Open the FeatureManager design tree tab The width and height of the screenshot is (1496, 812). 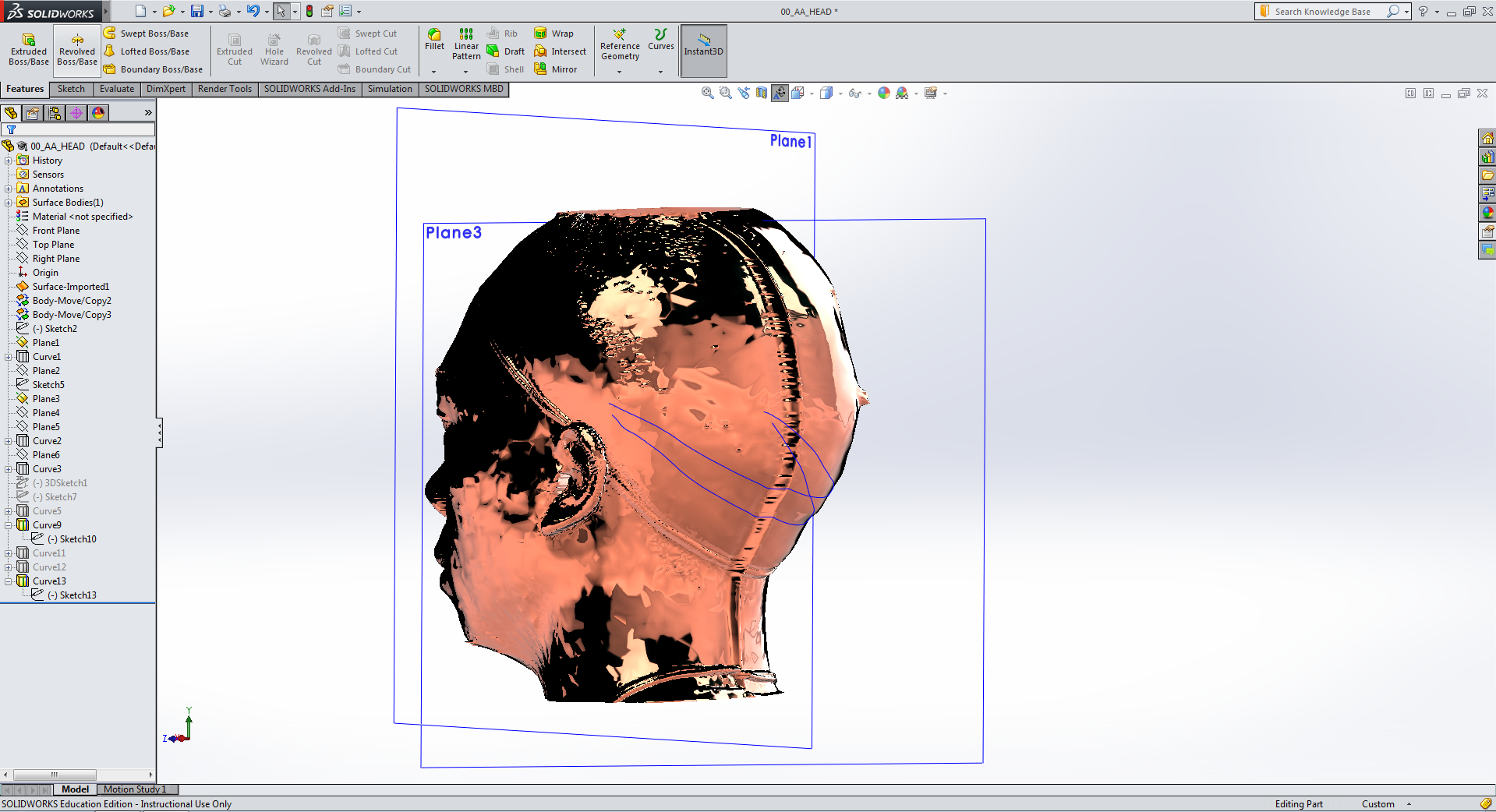pos(11,113)
